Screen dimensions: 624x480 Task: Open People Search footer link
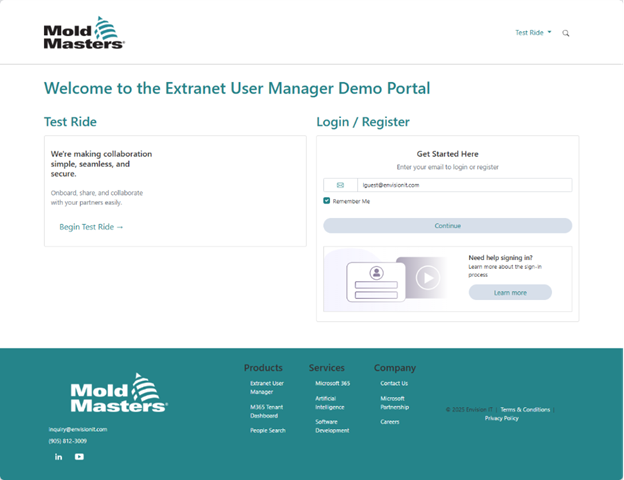tap(268, 430)
